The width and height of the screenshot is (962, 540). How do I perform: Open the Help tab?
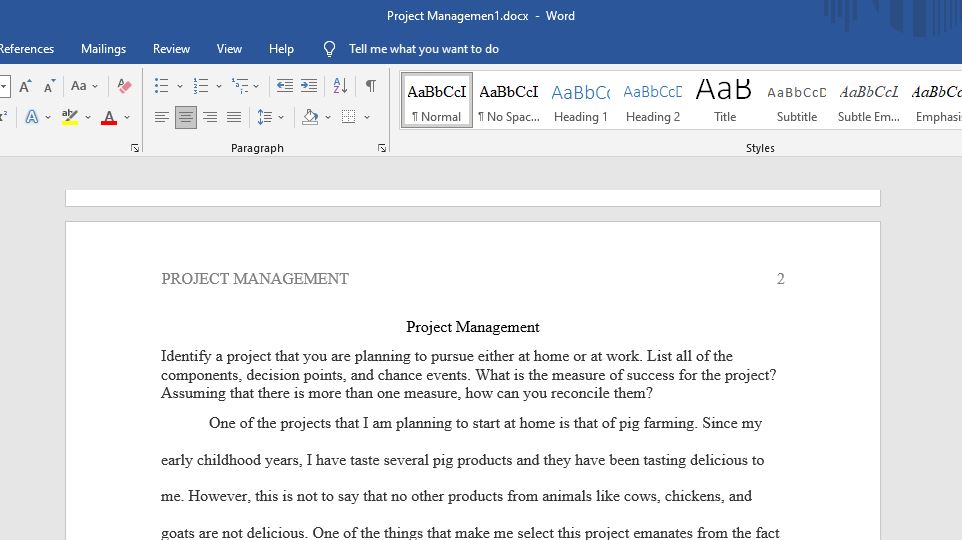(281, 49)
